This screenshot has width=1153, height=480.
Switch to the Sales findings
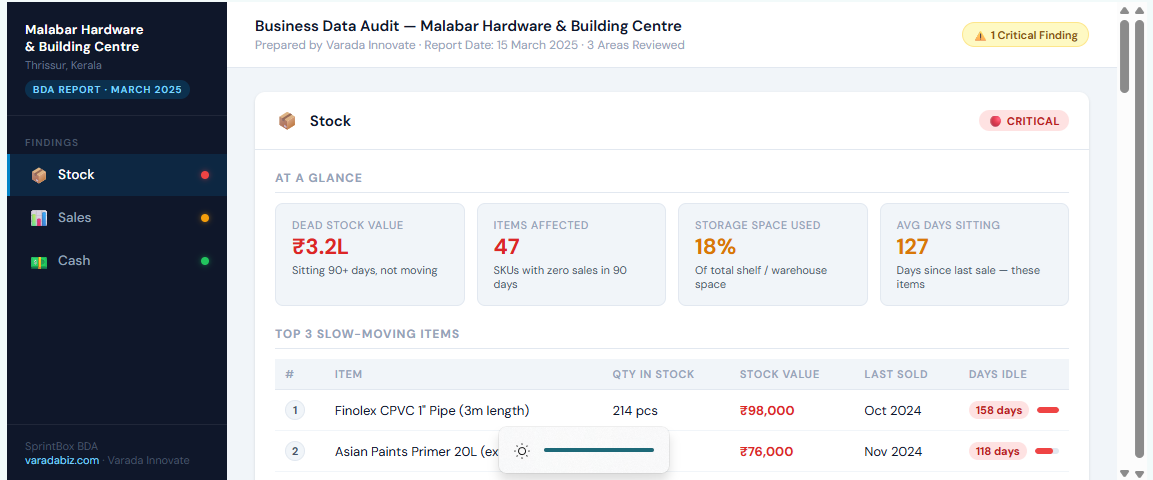74,218
